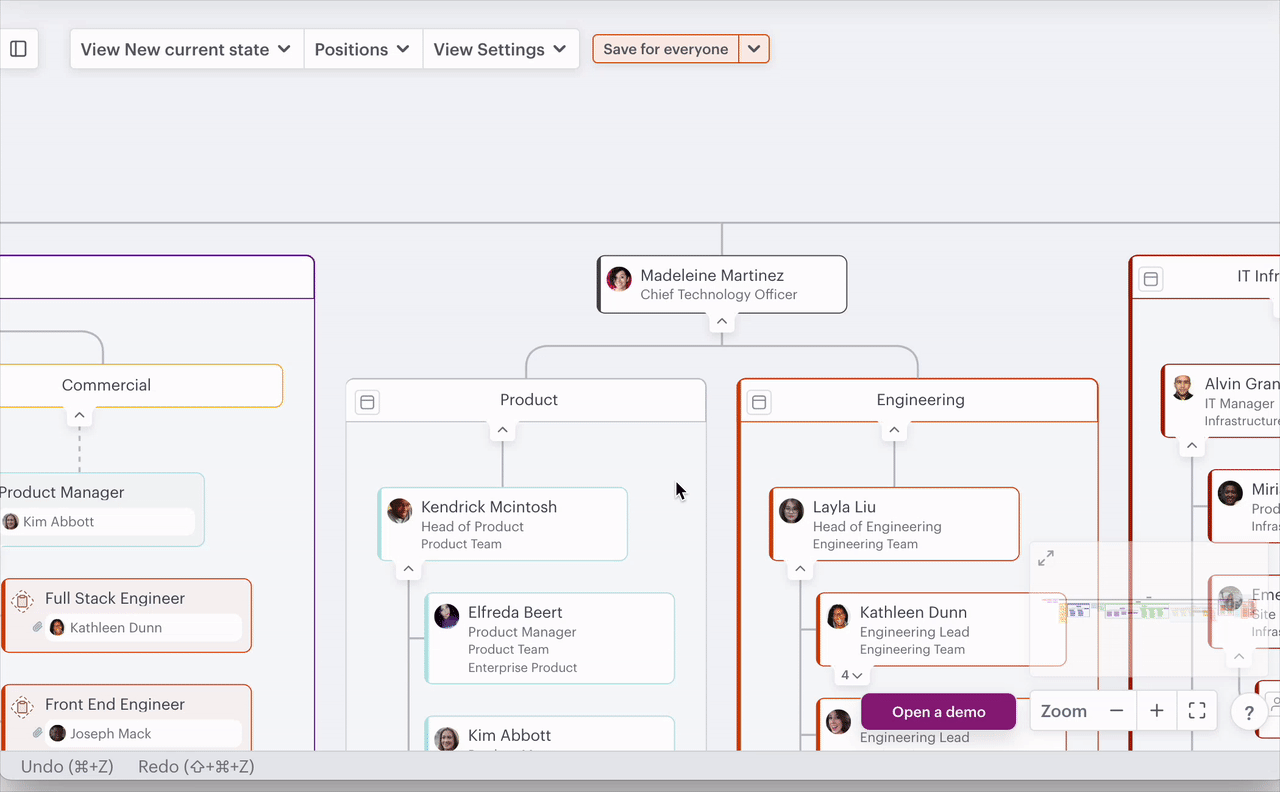Open the Positions menu
1280x792 pixels.
click(x=362, y=49)
